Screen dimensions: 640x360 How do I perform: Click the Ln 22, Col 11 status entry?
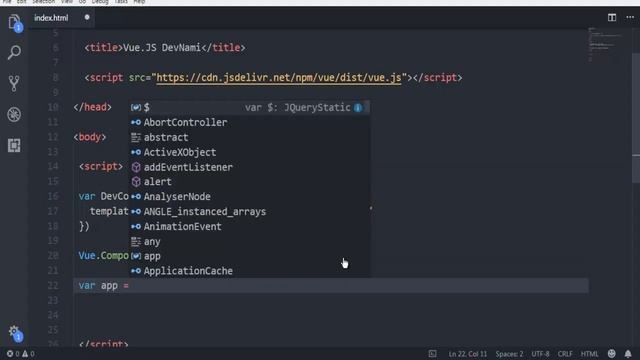point(468,354)
